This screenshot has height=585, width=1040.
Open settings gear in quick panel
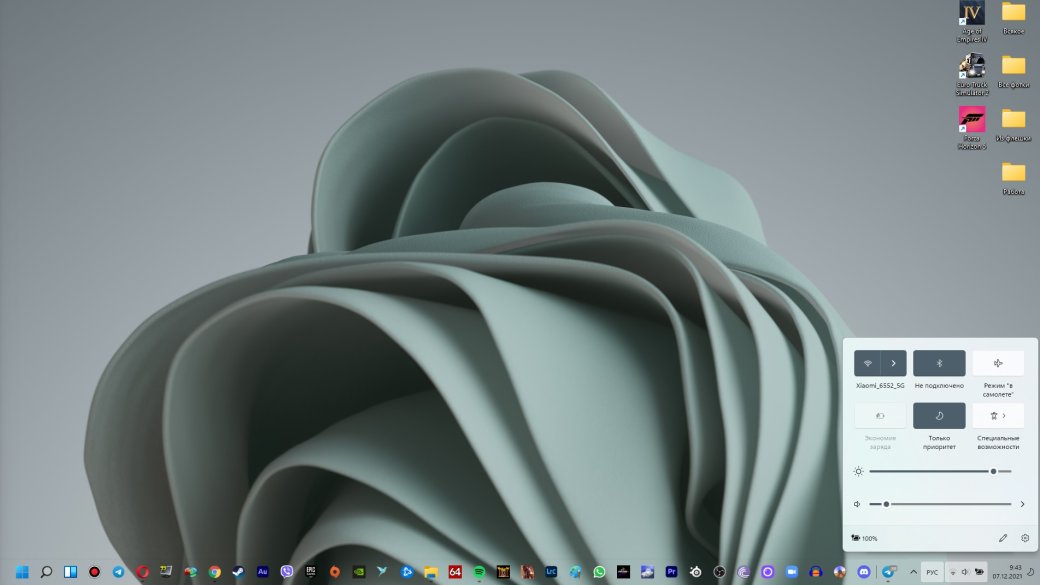(1025, 538)
